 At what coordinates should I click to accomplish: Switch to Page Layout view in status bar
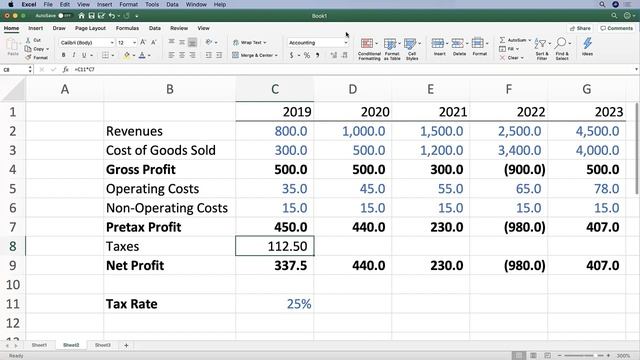(x=533, y=356)
